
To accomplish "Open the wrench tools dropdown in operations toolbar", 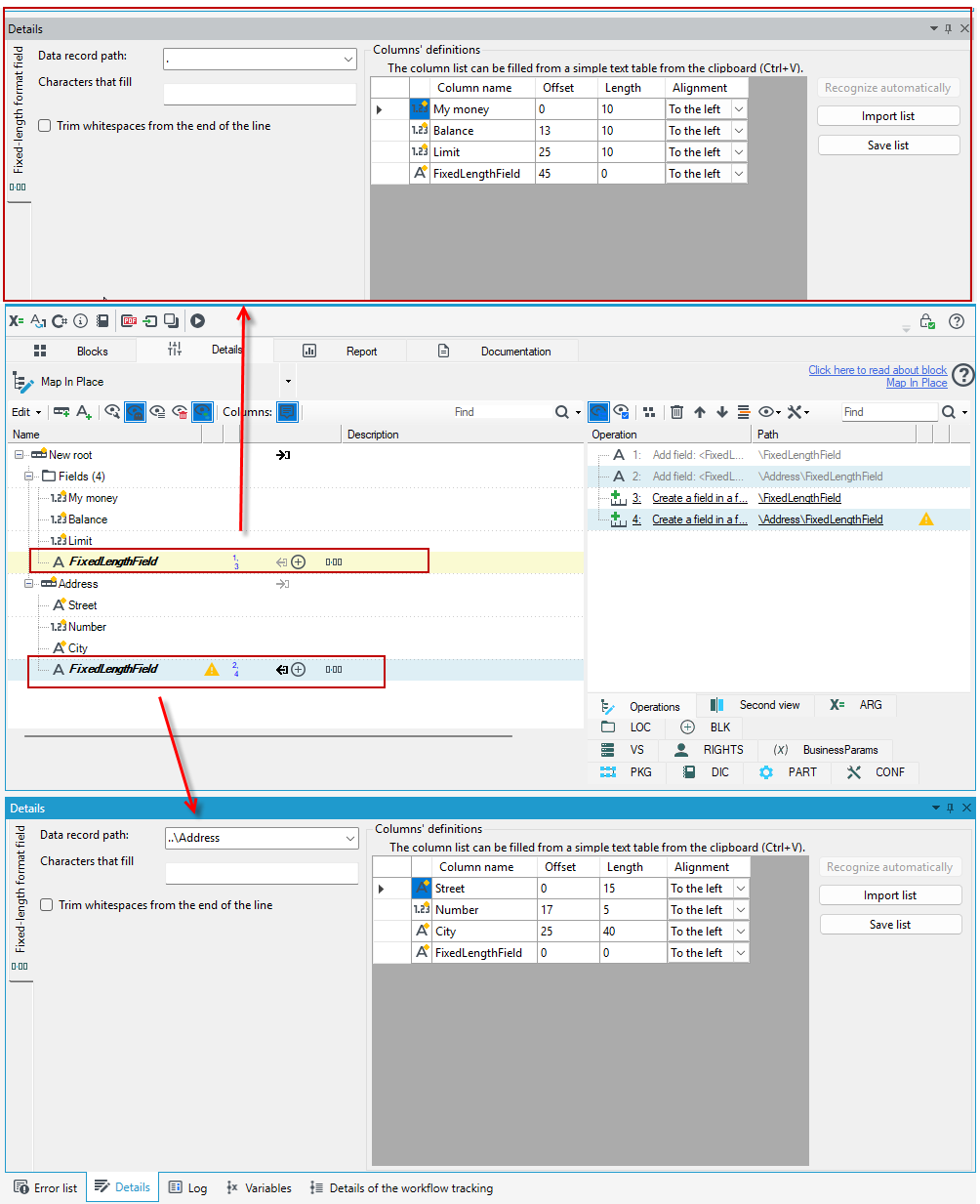I will tap(798, 412).
